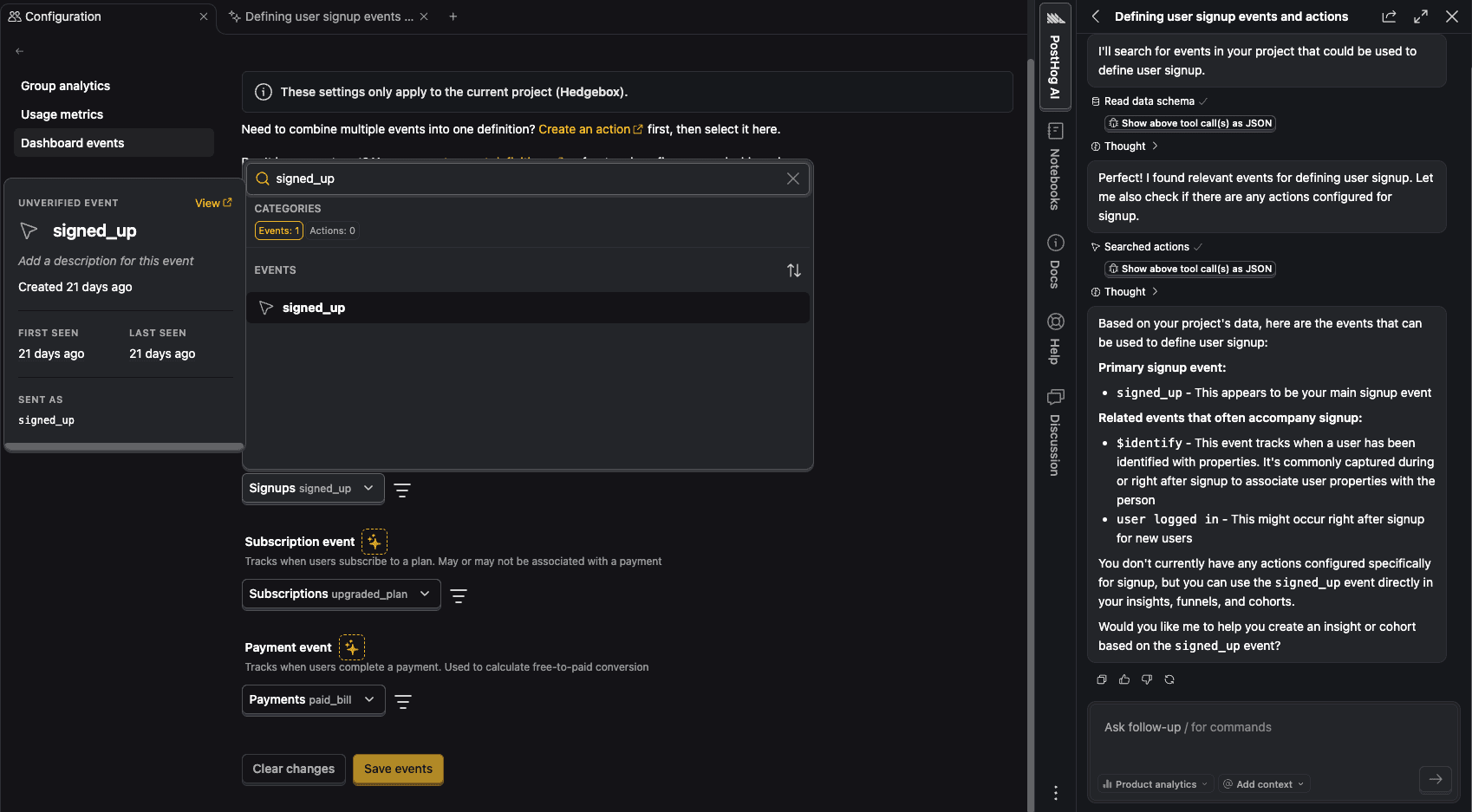Give a thumbs down to the AI answer

coord(1146,679)
